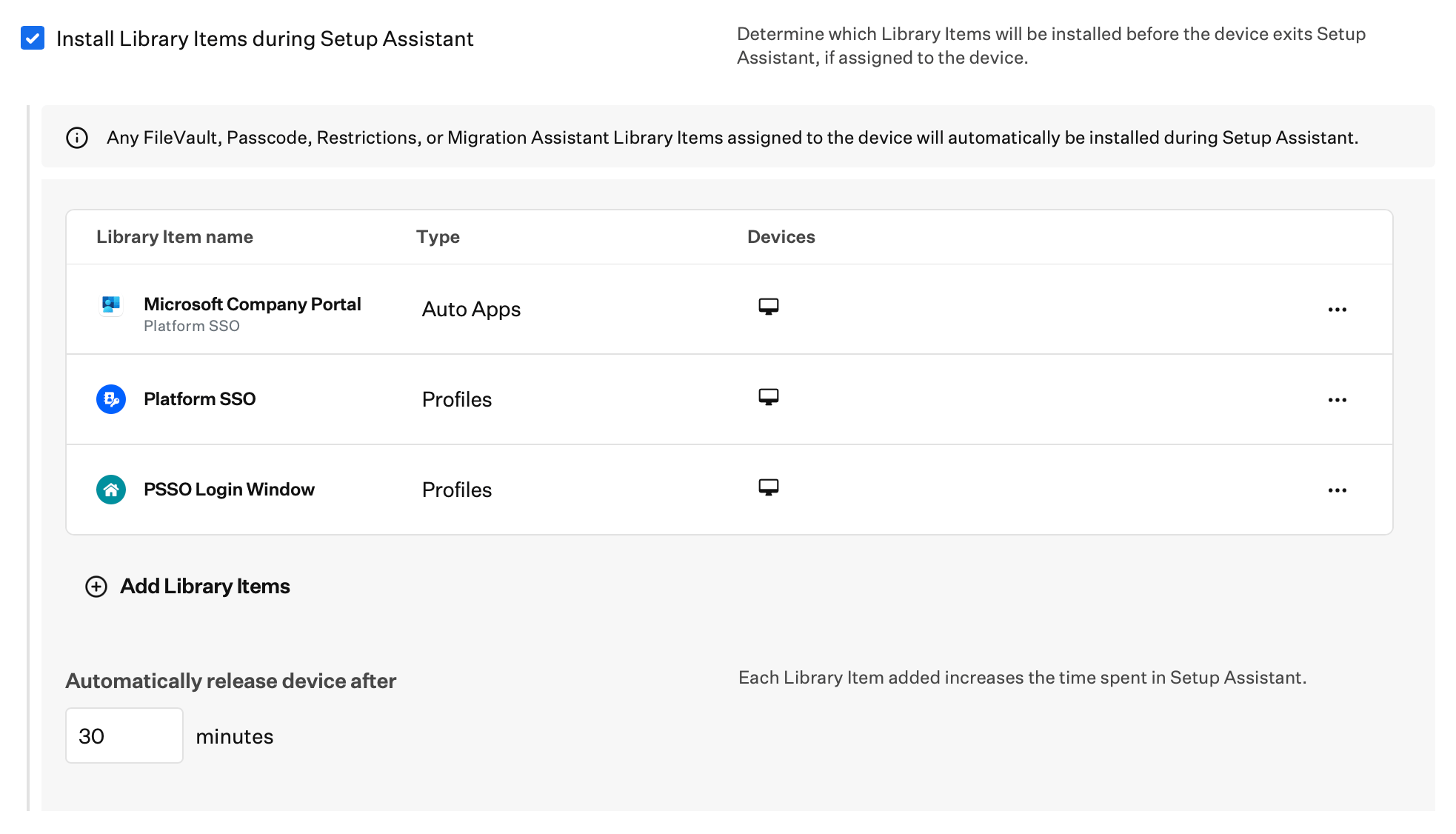Click the Platform SSO subtitle under Company Portal
This screenshot has height=834, width=1456.
(x=192, y=326)
